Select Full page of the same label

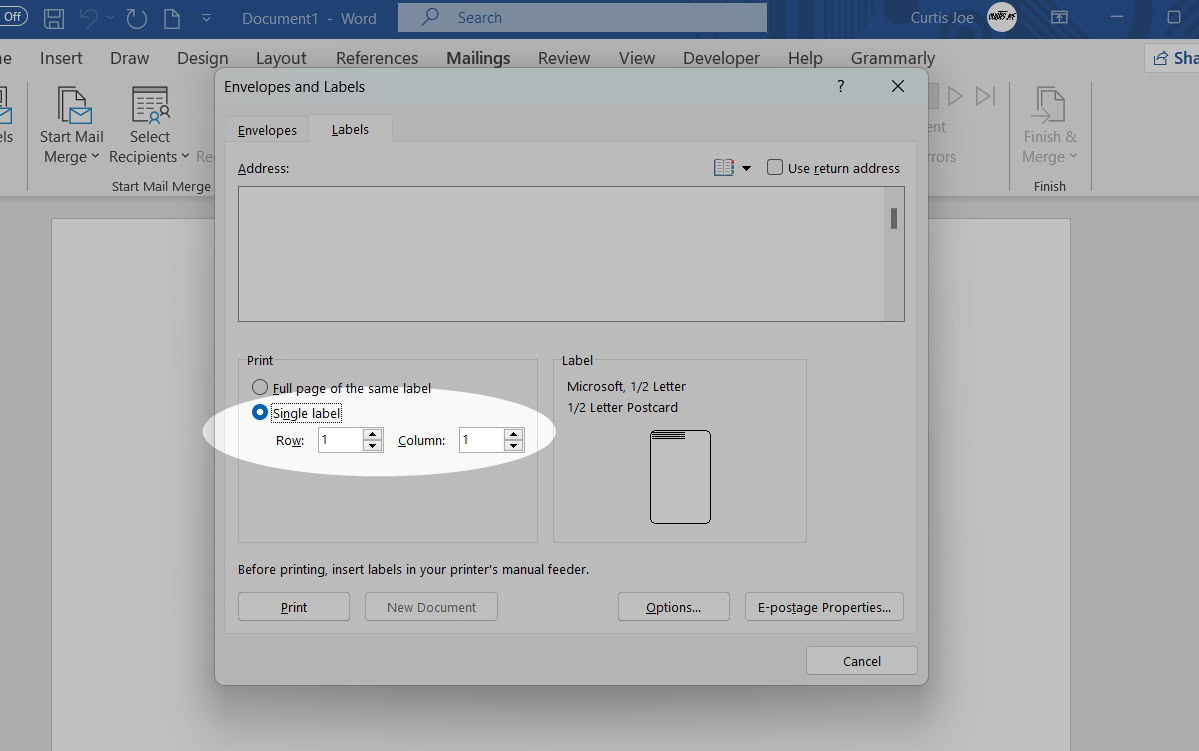click(x=259, y=387)
